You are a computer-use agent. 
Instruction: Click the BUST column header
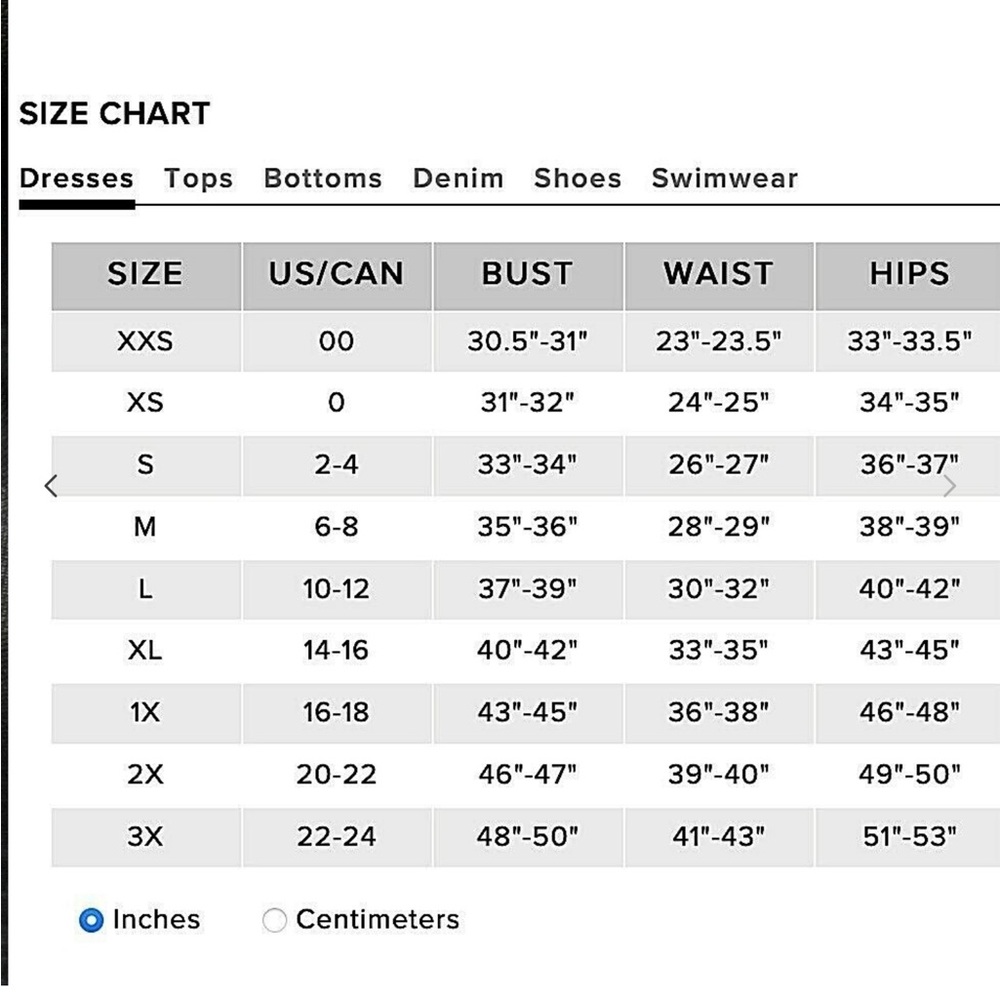(527, 276)
